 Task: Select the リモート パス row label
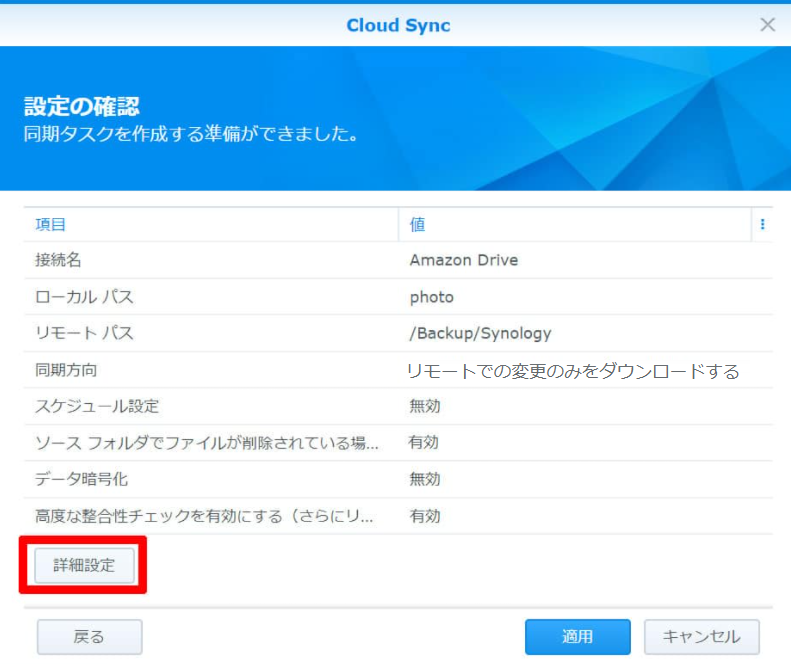(x=84, y=333)
